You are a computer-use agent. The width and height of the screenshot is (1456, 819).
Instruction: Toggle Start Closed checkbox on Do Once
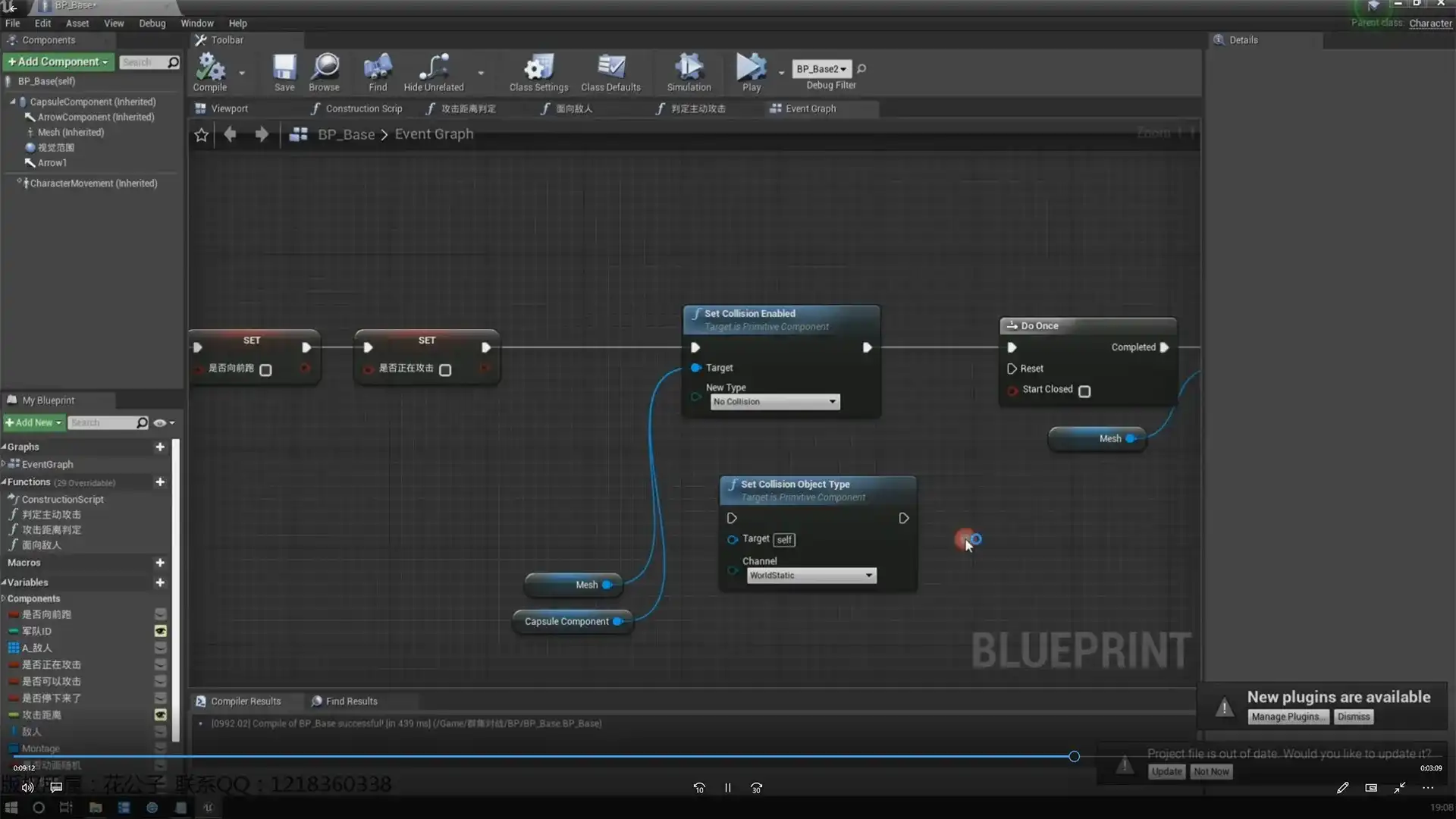coord(1084,391)
